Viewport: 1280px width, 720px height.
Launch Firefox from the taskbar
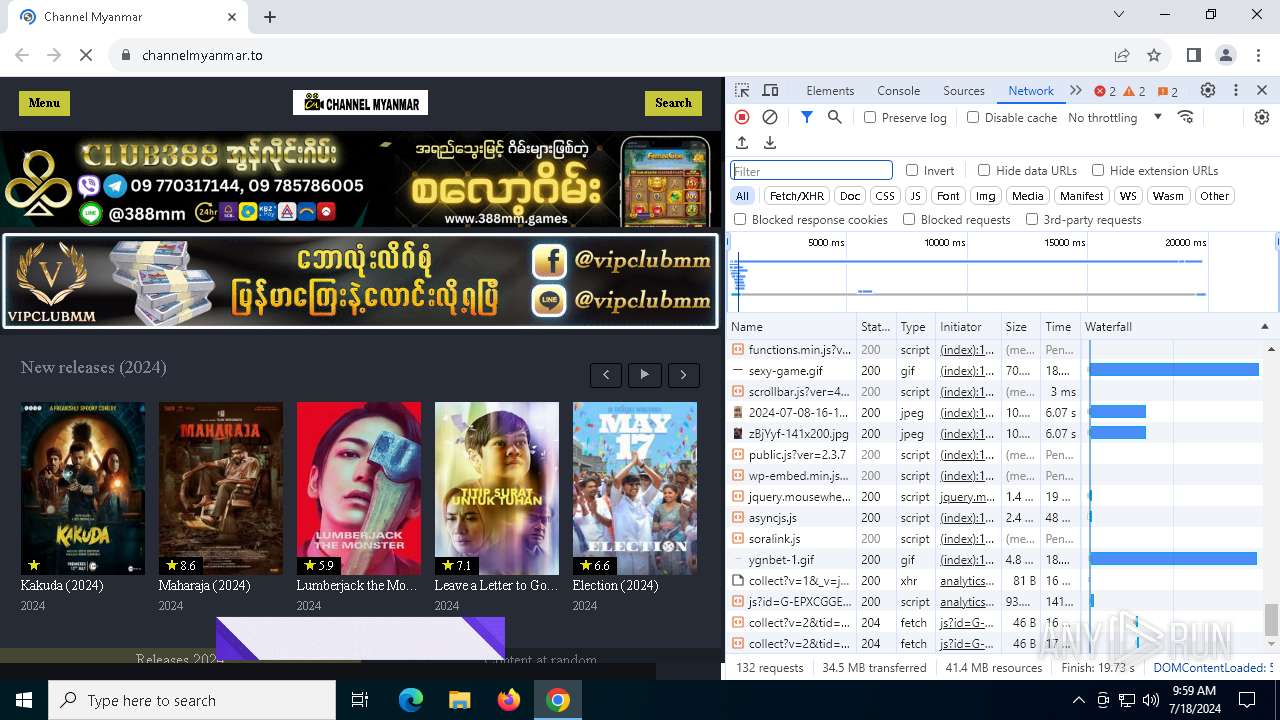509,700
